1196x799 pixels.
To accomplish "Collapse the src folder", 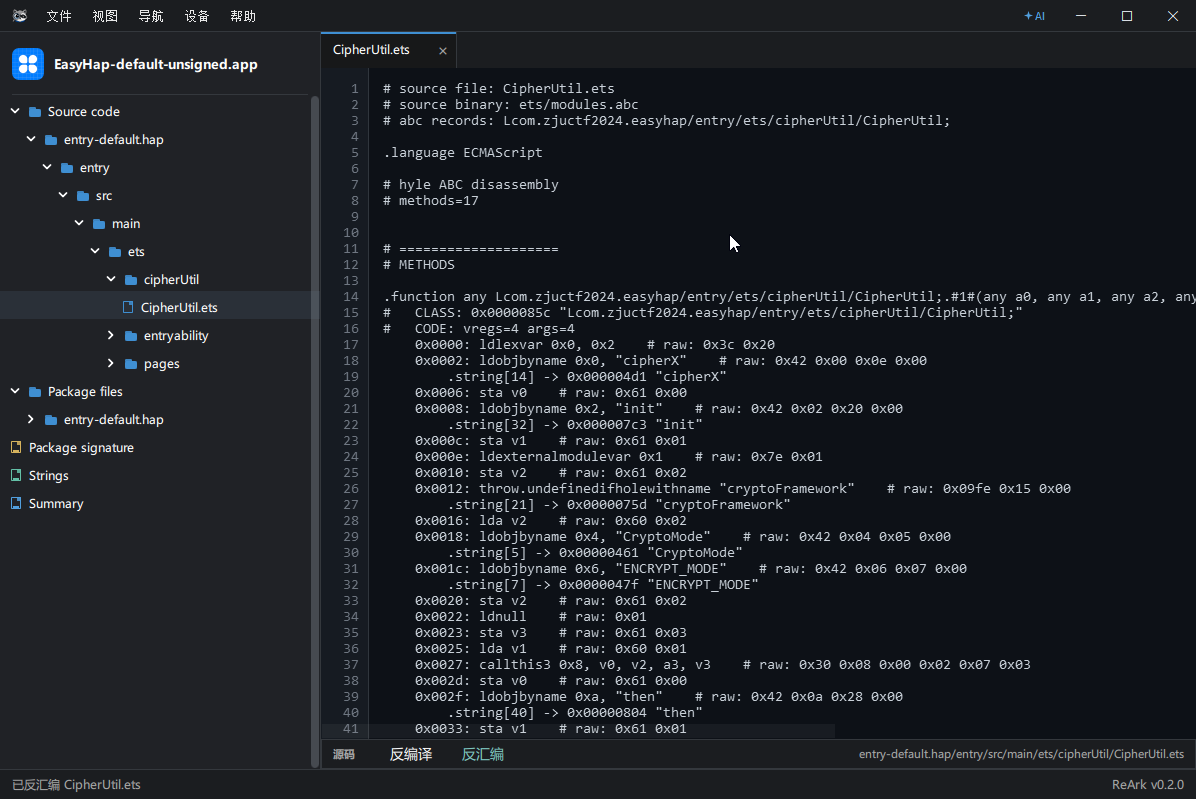I will 63,195.
